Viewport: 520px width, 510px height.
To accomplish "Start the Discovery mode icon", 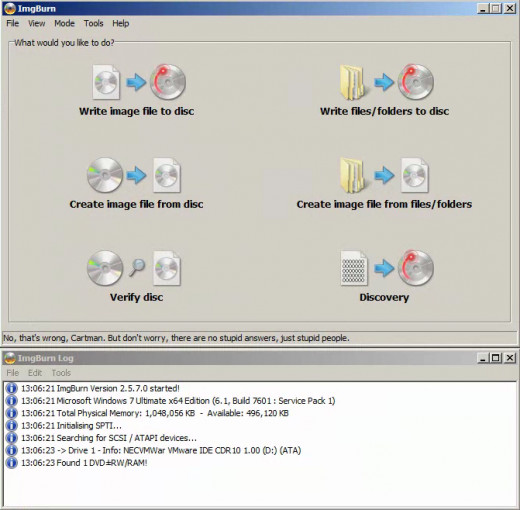I will 387,268.
